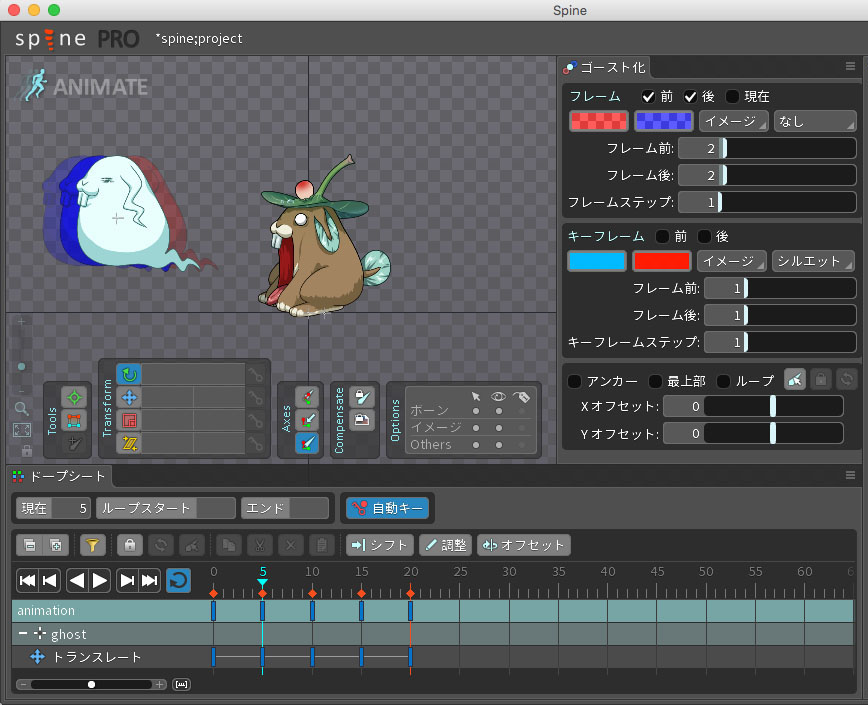
Task: Select the Scale transform tool
Action: pos(129,421)
